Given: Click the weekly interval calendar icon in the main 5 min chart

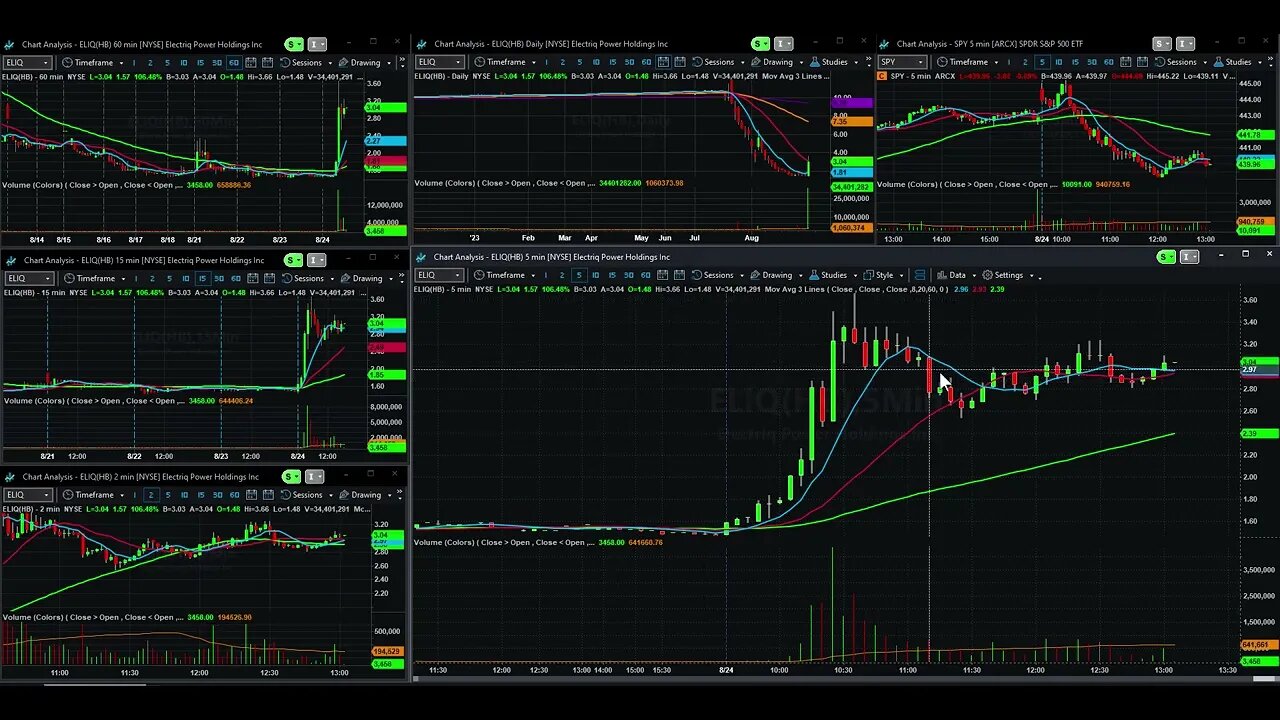Looking at the screenshot, I should (679, 275).
